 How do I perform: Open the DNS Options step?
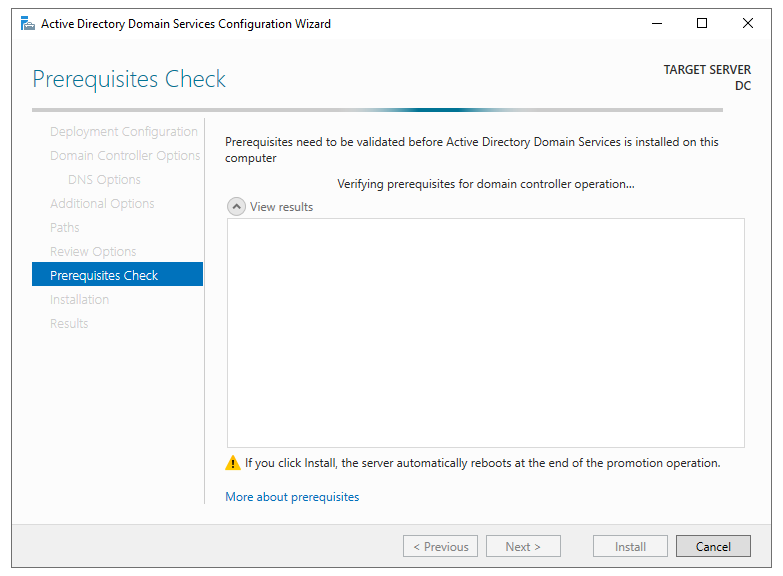[104, 179]
